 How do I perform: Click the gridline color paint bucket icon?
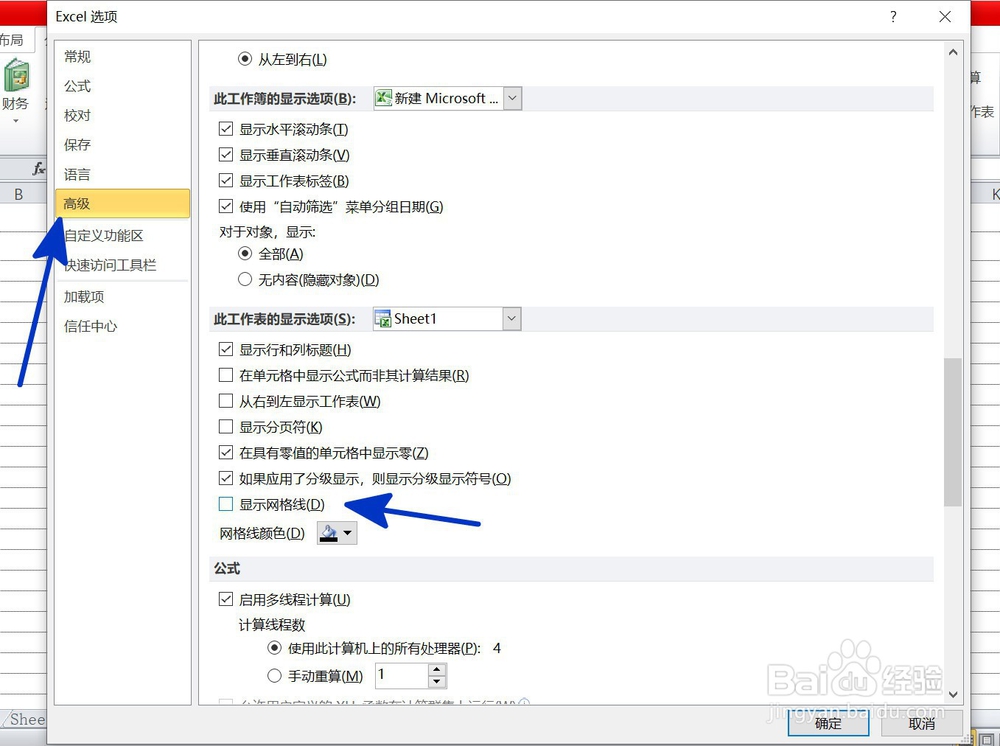coord(330,532)
